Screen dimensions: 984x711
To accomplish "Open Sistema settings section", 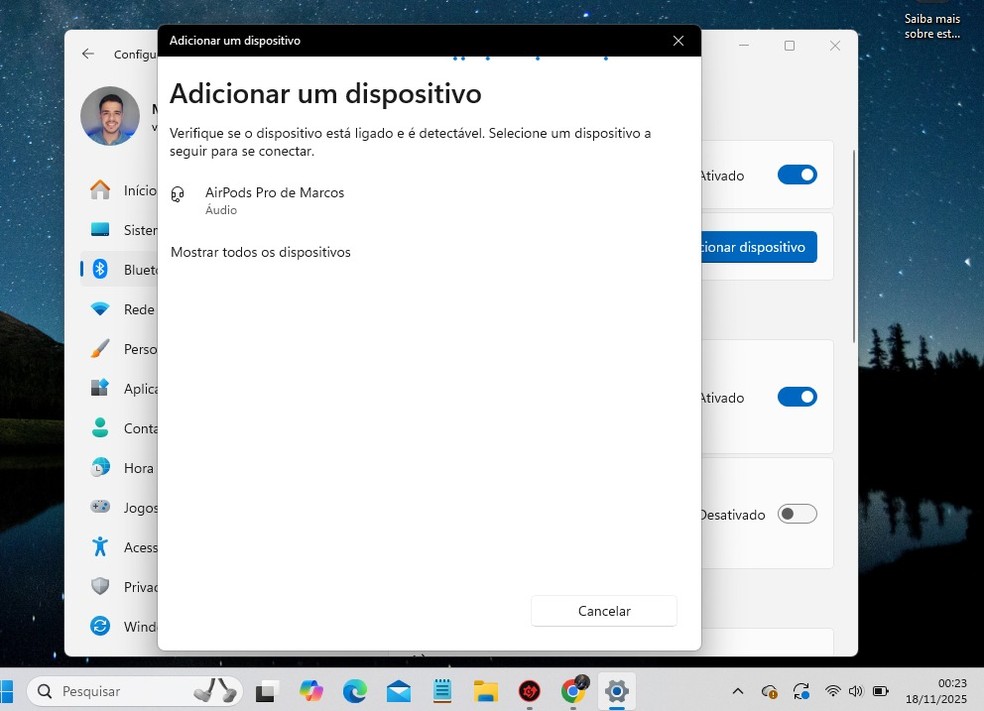I will pos(119,230).
